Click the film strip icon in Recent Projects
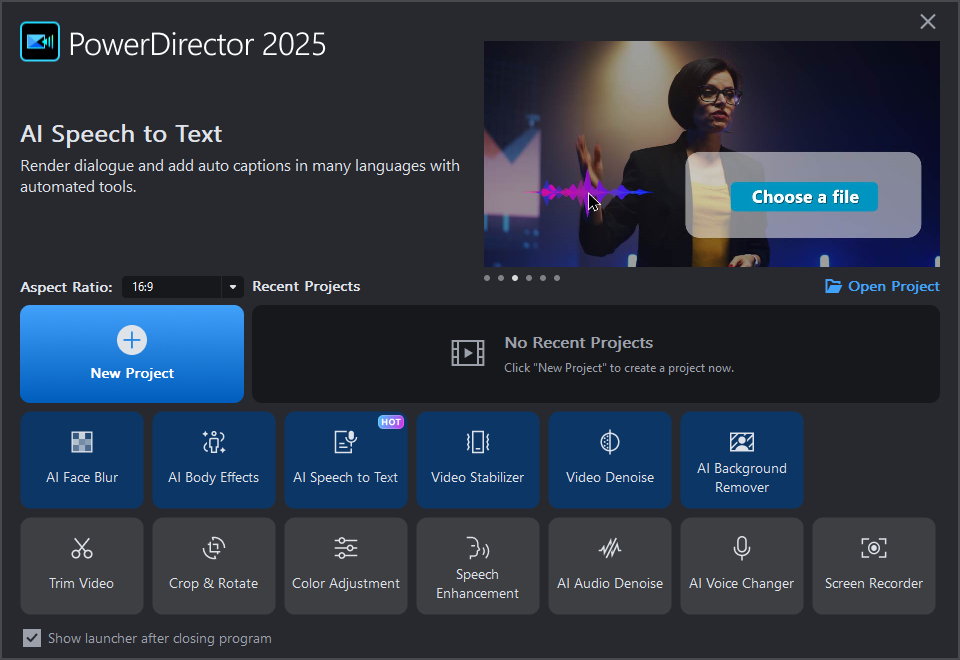Viewport: 960px width, 660px height. point(468,353)
